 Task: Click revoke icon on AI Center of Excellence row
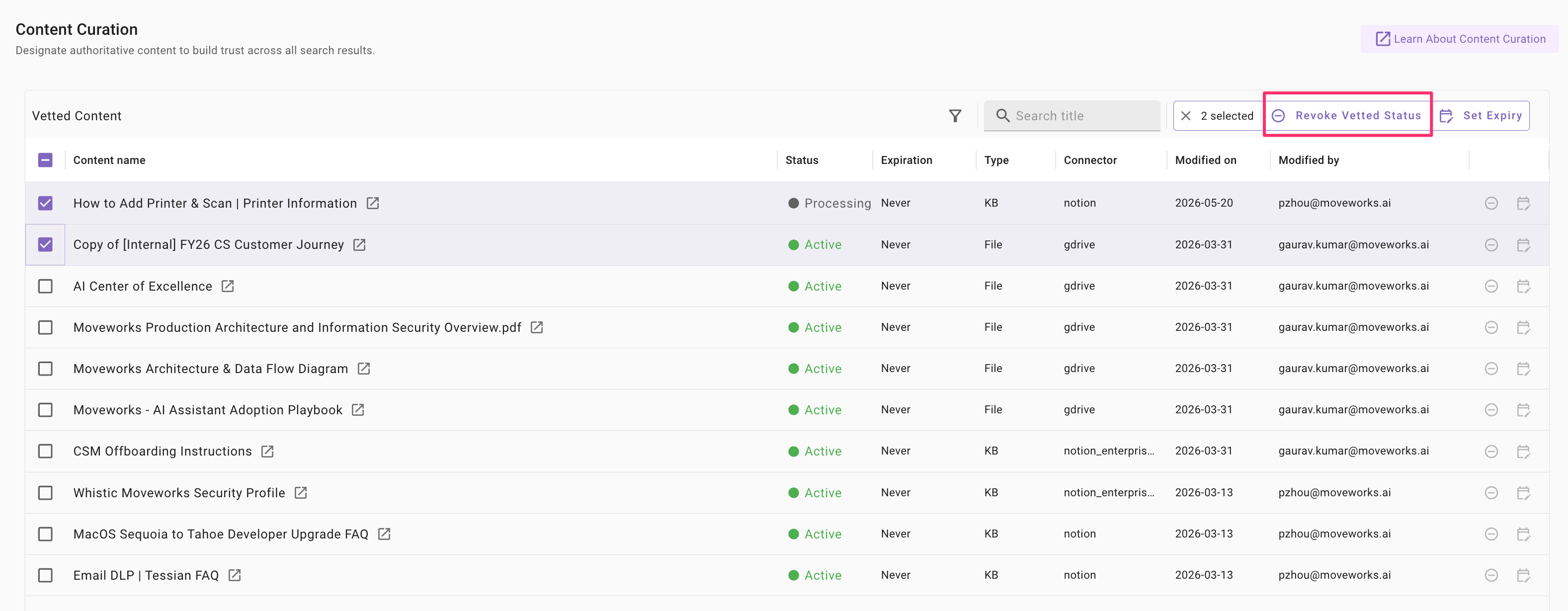click(x=1490, y=286)
